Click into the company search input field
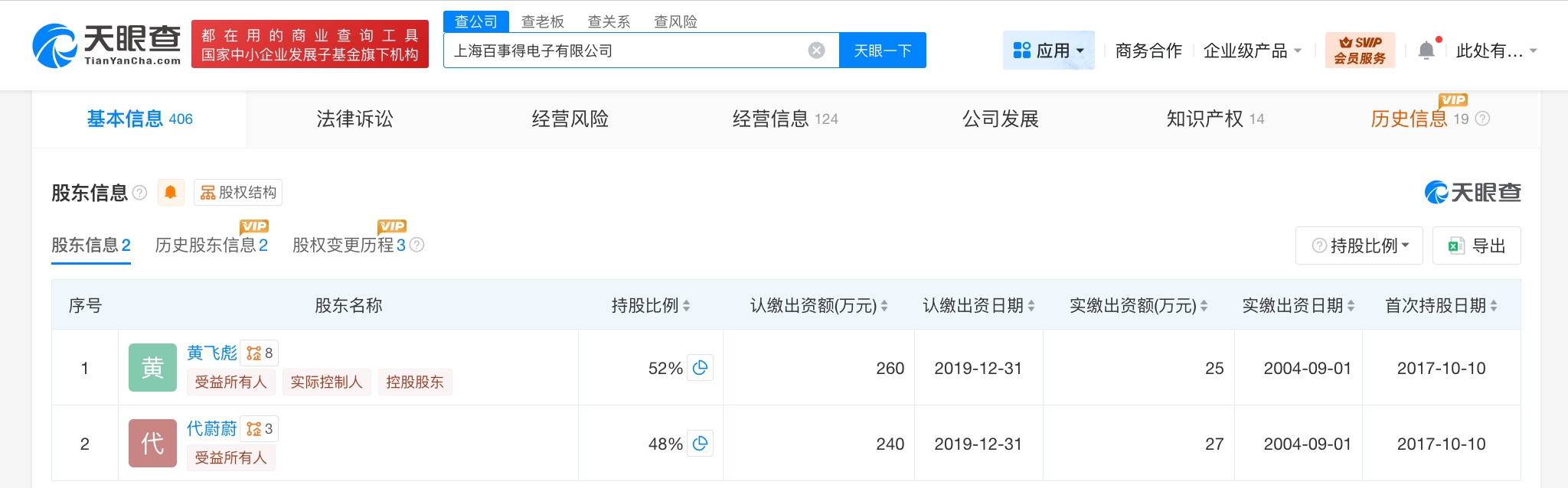Viewport: 1568px width, 488px height. click(624, 50)
